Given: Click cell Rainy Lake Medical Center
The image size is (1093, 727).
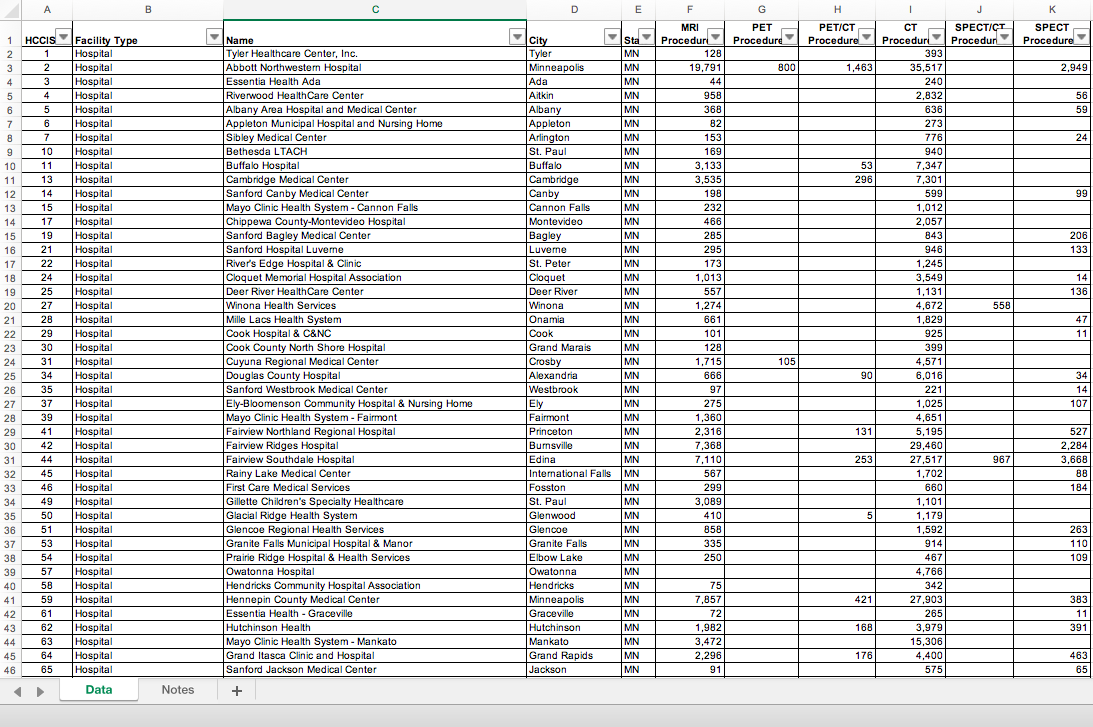Looking at the screenshot, I should (x=375, y=473).
